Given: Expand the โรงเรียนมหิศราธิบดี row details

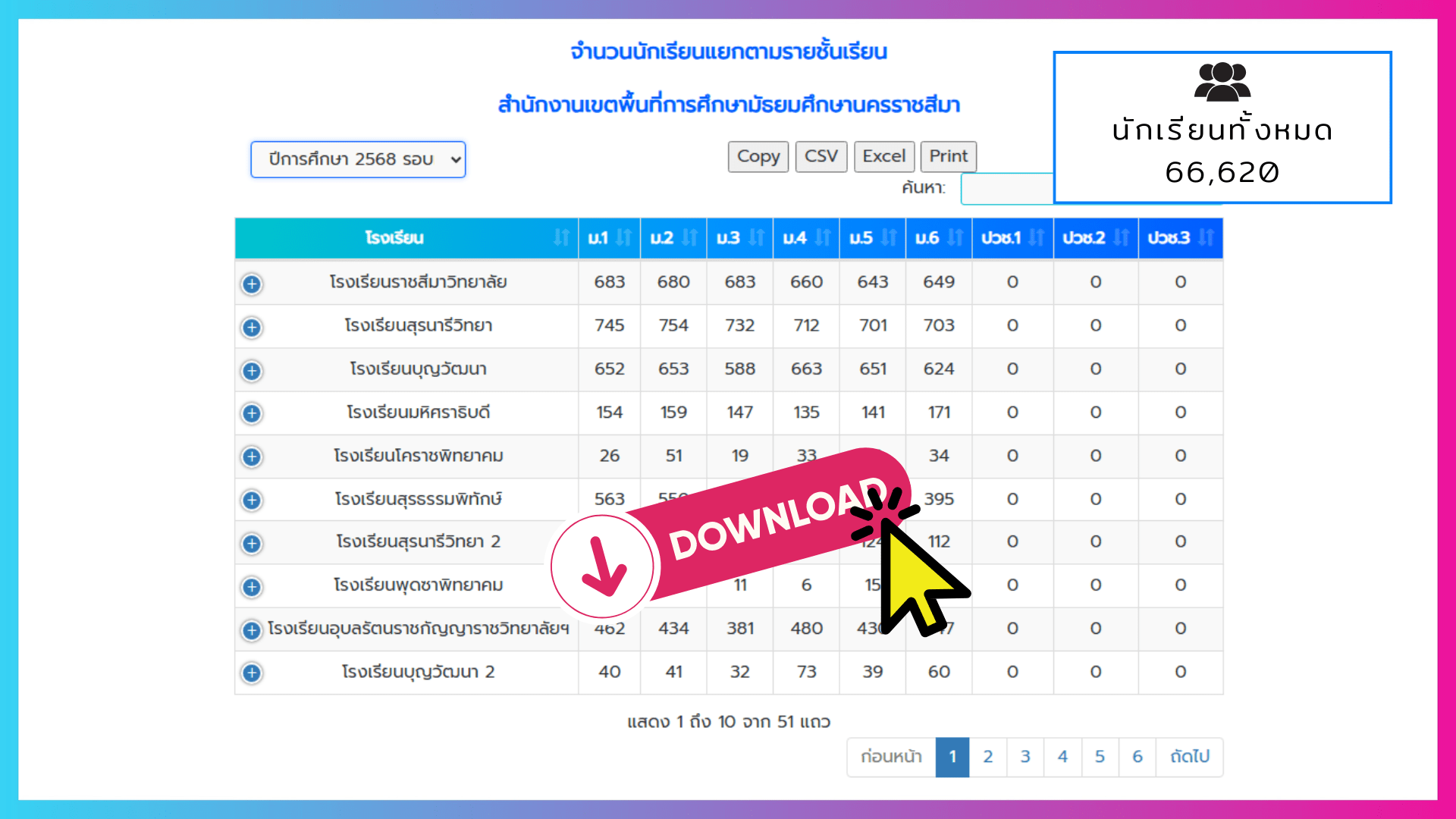Looking at the screenshot, I should [251, 413].
